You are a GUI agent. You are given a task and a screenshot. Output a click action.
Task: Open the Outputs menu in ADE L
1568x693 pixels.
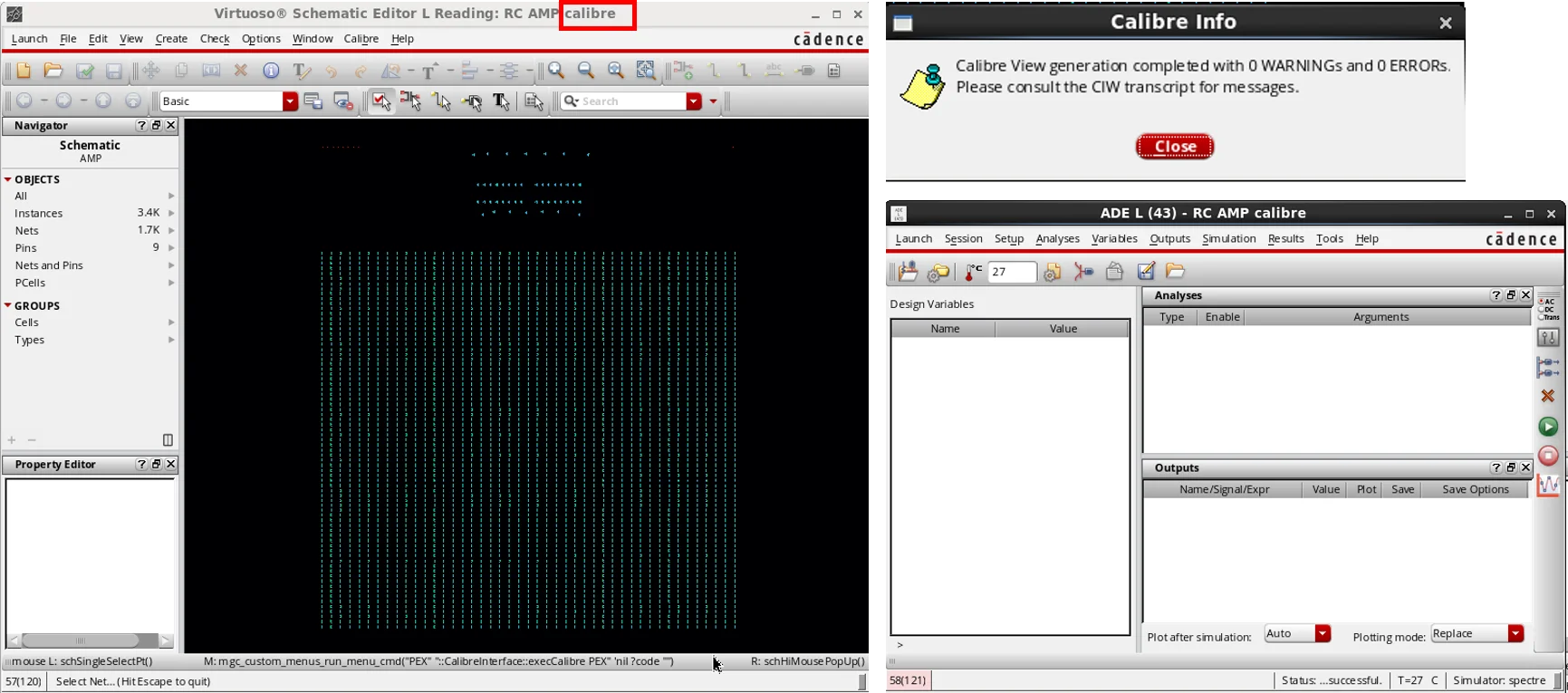pos(1169,238)
